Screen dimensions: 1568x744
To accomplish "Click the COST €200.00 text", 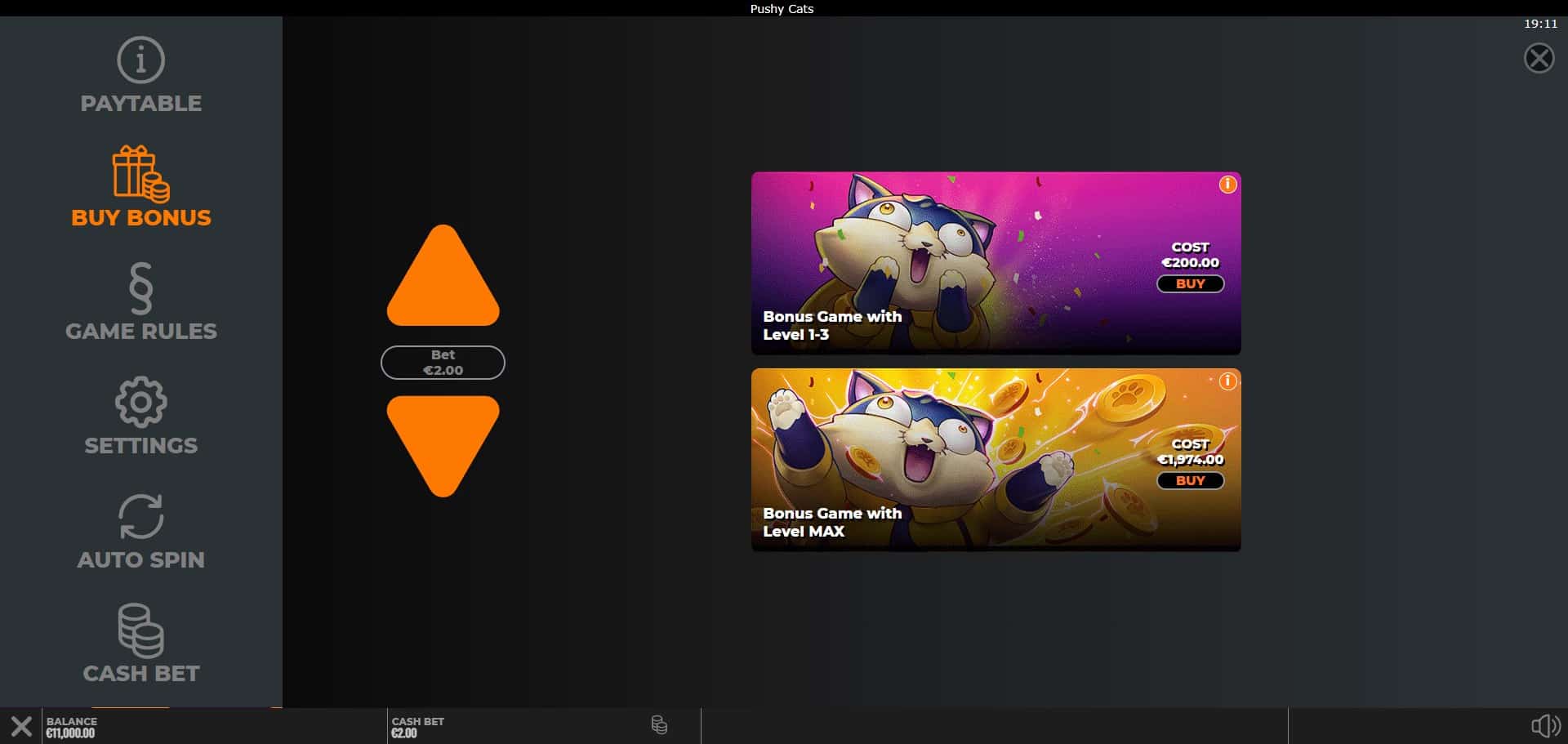I will click(1190, 255).
